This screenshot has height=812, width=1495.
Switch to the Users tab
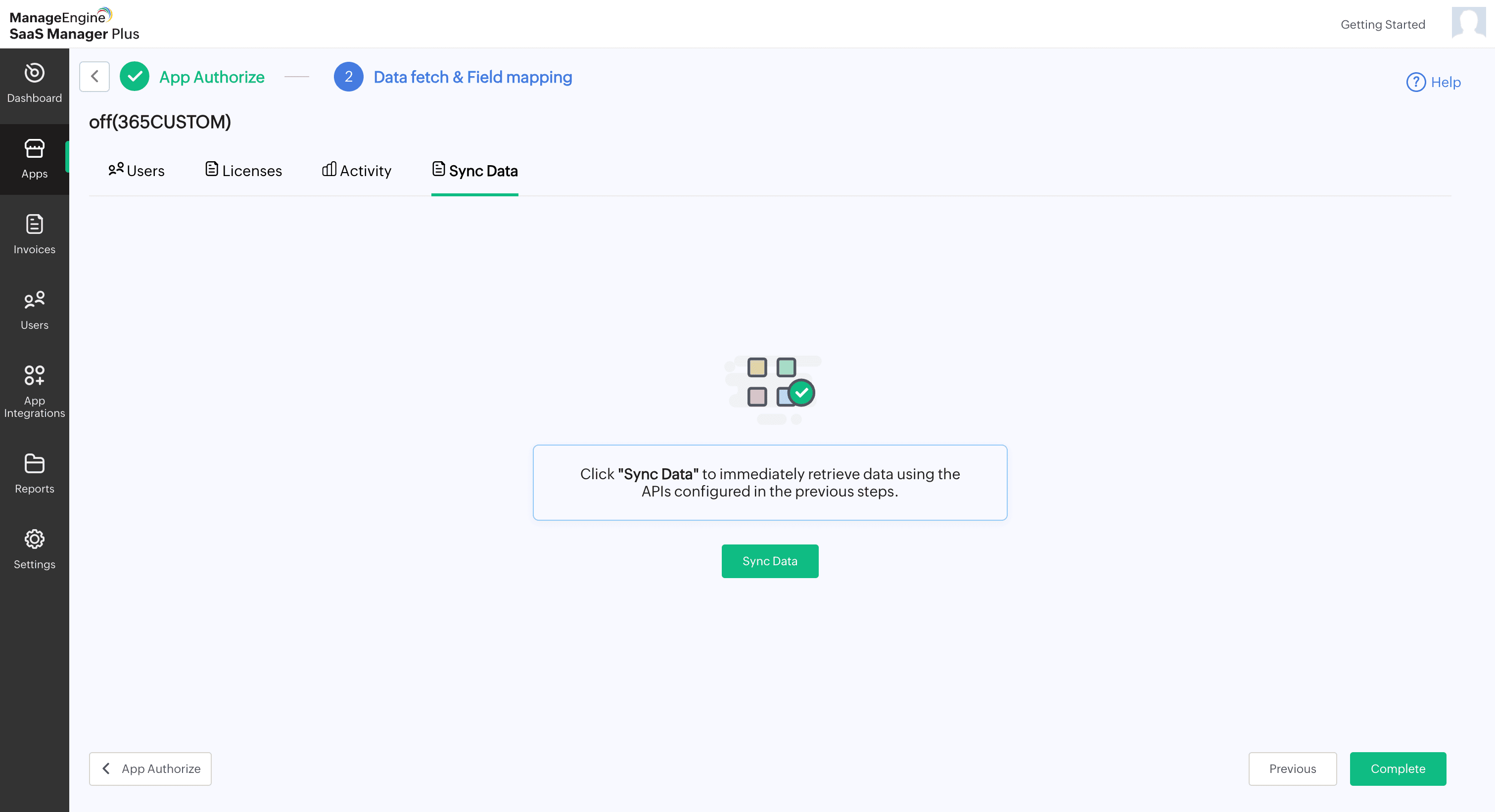[137, 171]
